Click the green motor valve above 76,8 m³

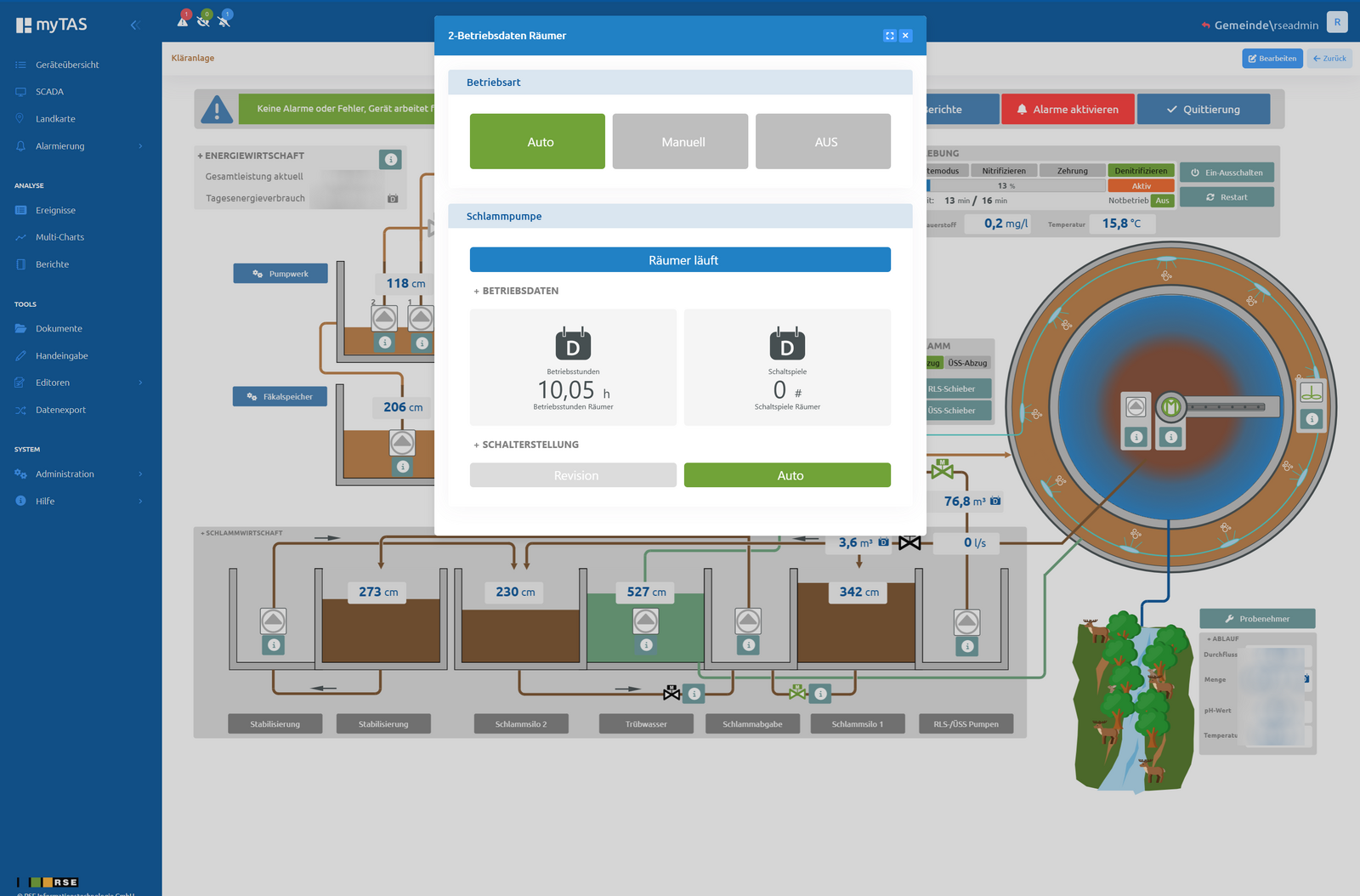[x=942, y=468]
